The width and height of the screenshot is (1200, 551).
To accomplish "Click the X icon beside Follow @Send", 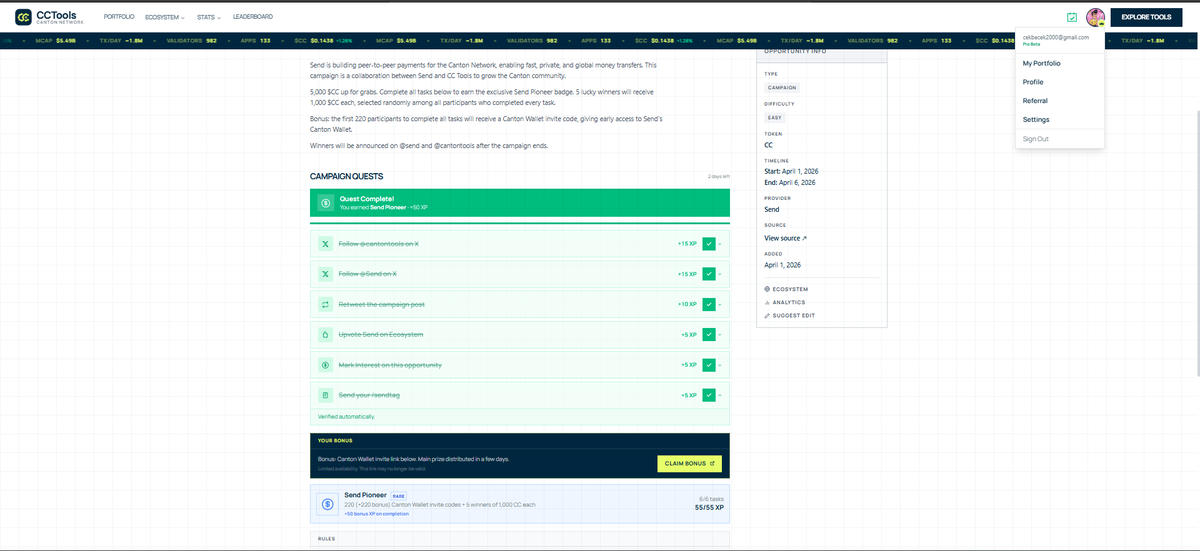I will coord(326,274).
